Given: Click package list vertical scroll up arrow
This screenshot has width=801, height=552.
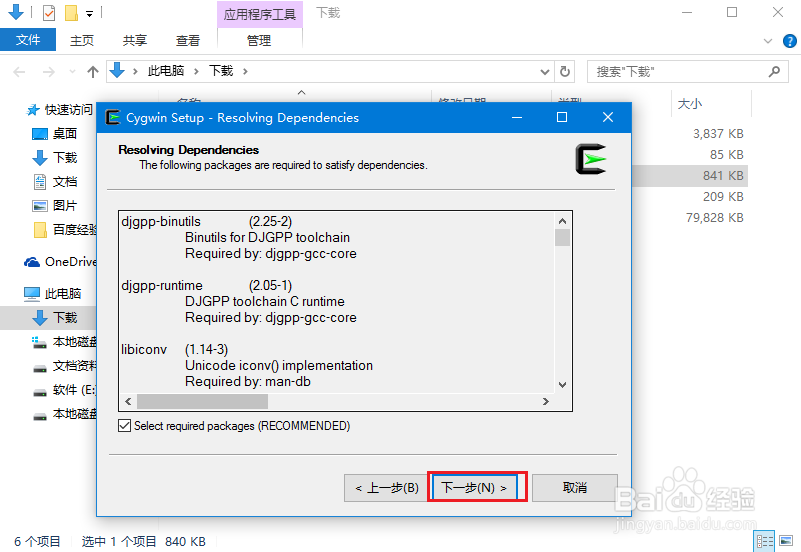Looking at the screenshot, I should 562,221.
